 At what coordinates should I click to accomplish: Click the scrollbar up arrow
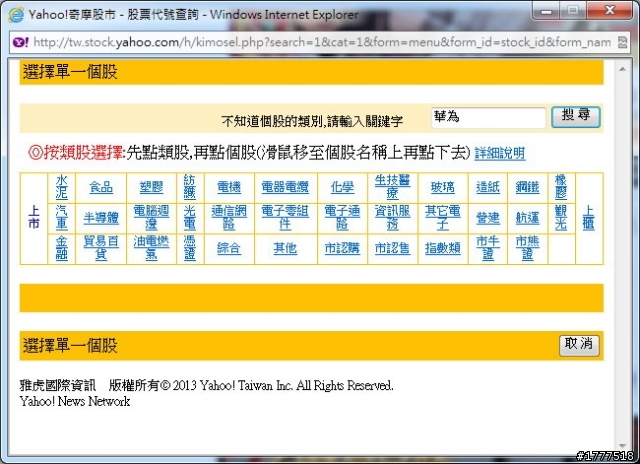click(622, 69)
